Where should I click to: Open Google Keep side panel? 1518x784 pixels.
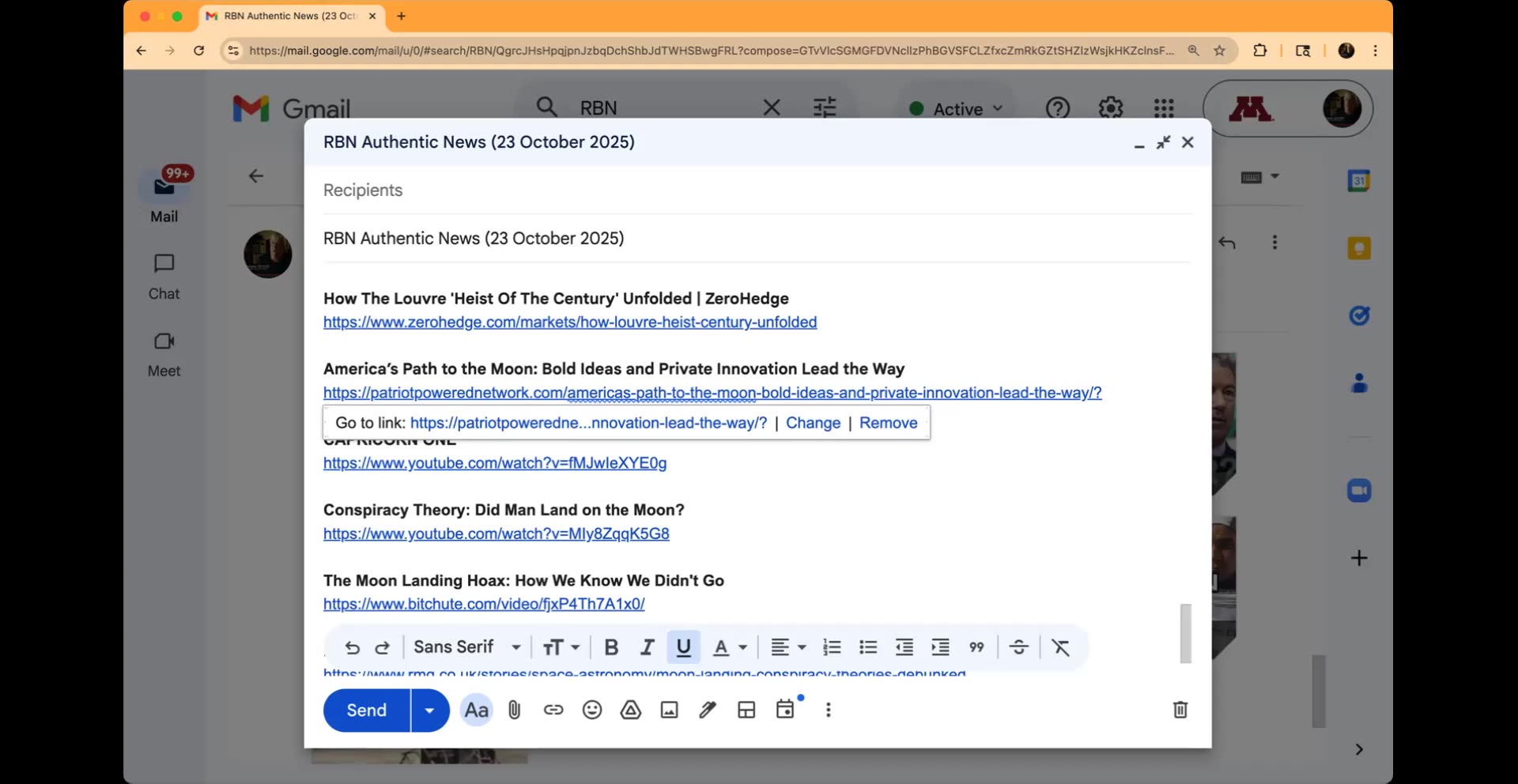pyautogui.click(x=1359, y=248)
